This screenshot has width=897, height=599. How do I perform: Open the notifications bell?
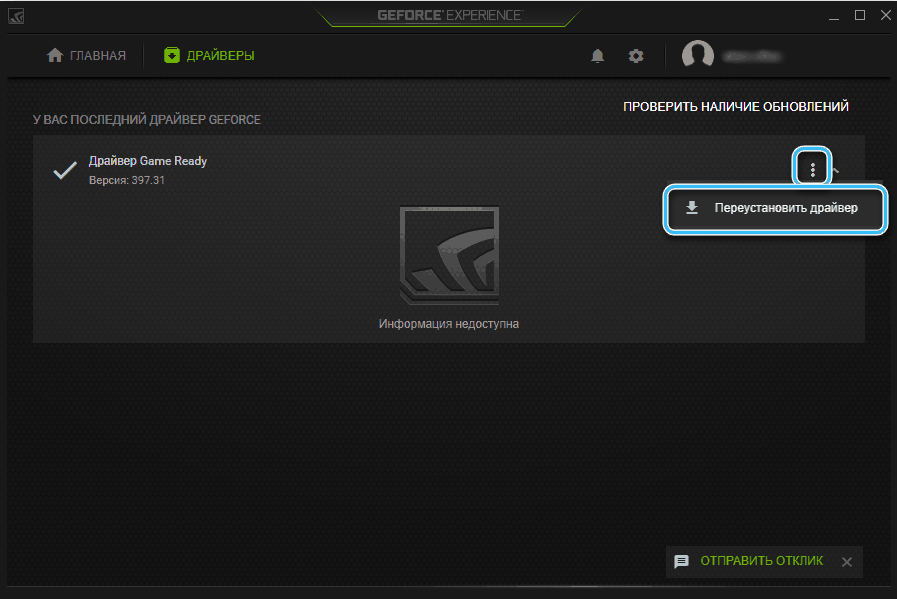(x=598, y=56)
